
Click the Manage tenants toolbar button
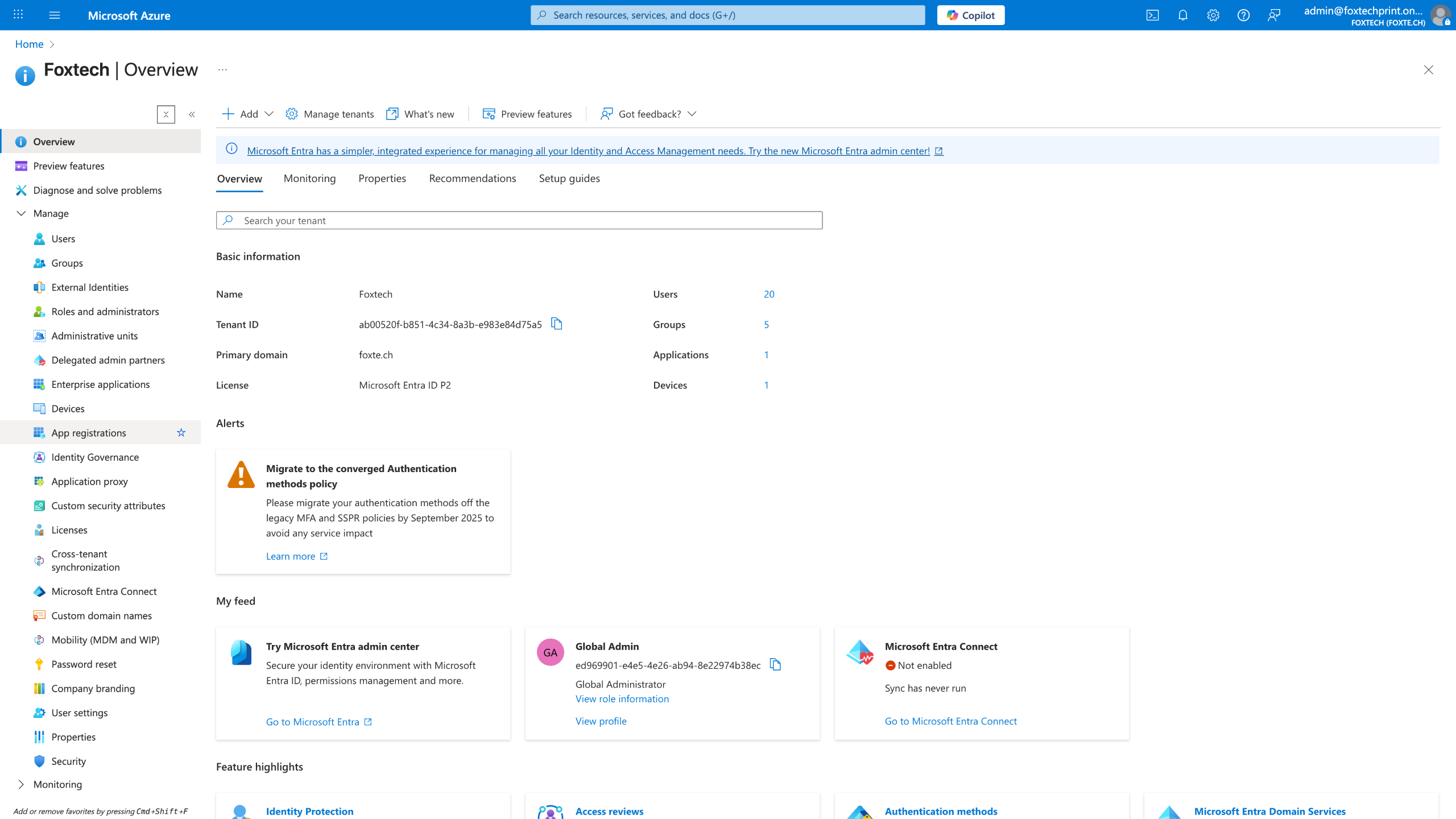(x=330, y=114)
